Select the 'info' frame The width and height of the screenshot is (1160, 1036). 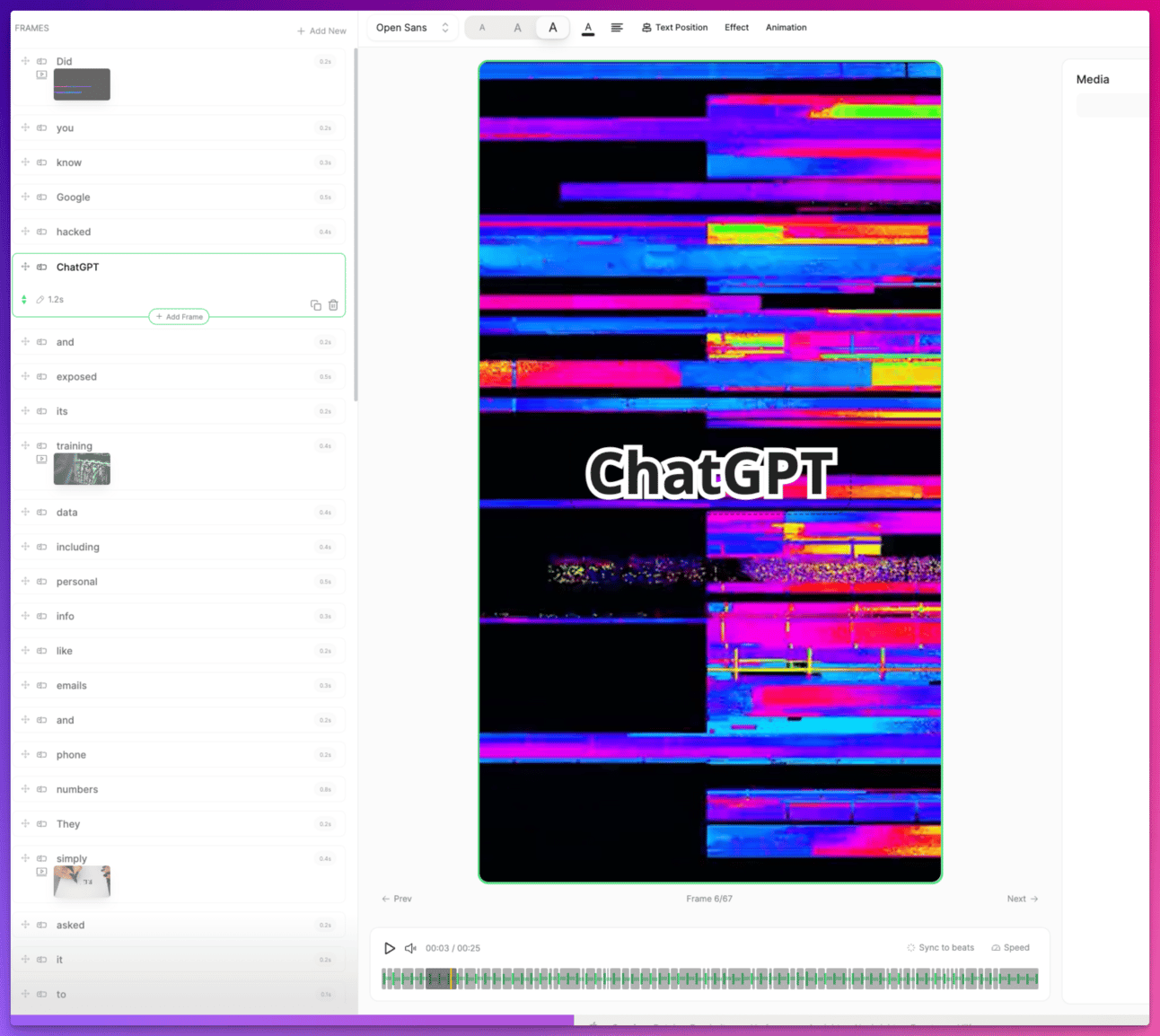click(x=179, y=616)
